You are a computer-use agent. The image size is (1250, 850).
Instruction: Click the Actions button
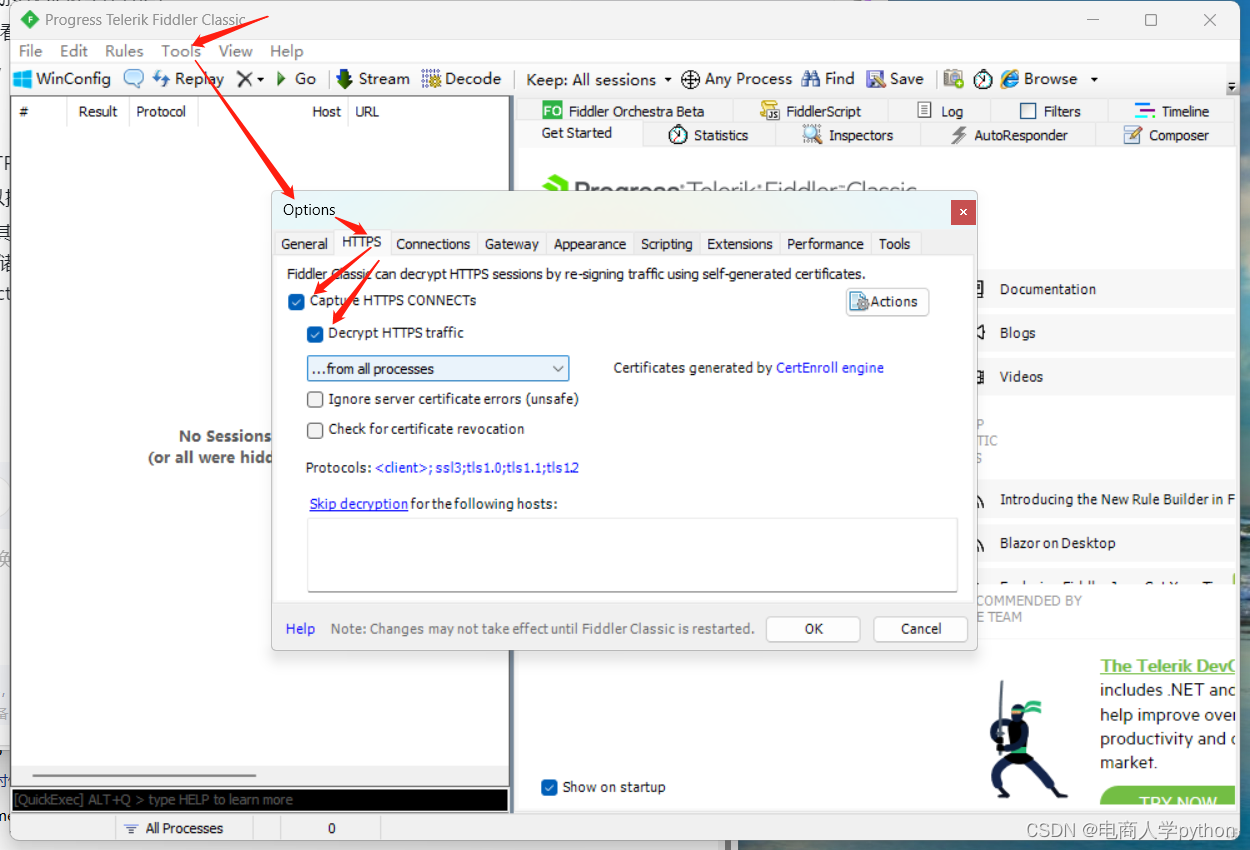[887, 302]
